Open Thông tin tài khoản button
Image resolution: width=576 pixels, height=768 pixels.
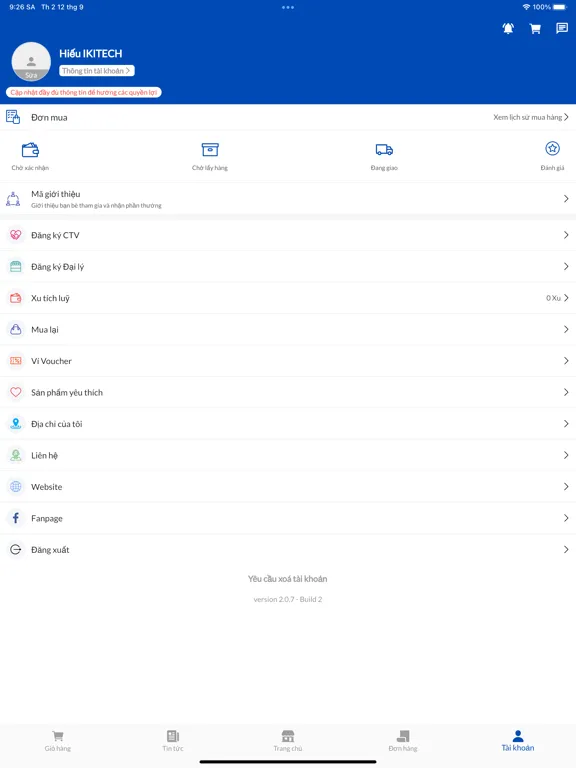point(96,71)
